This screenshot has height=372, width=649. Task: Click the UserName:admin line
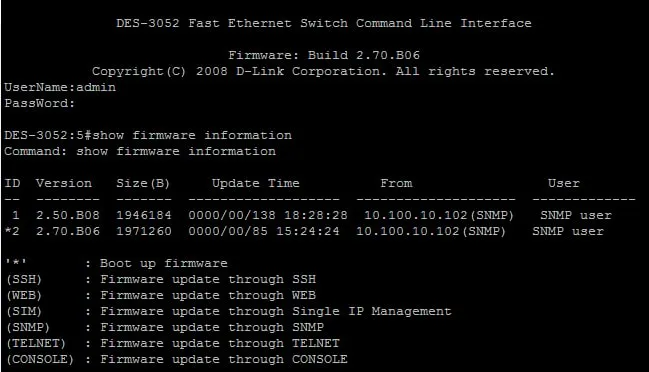tap(60, 87)
